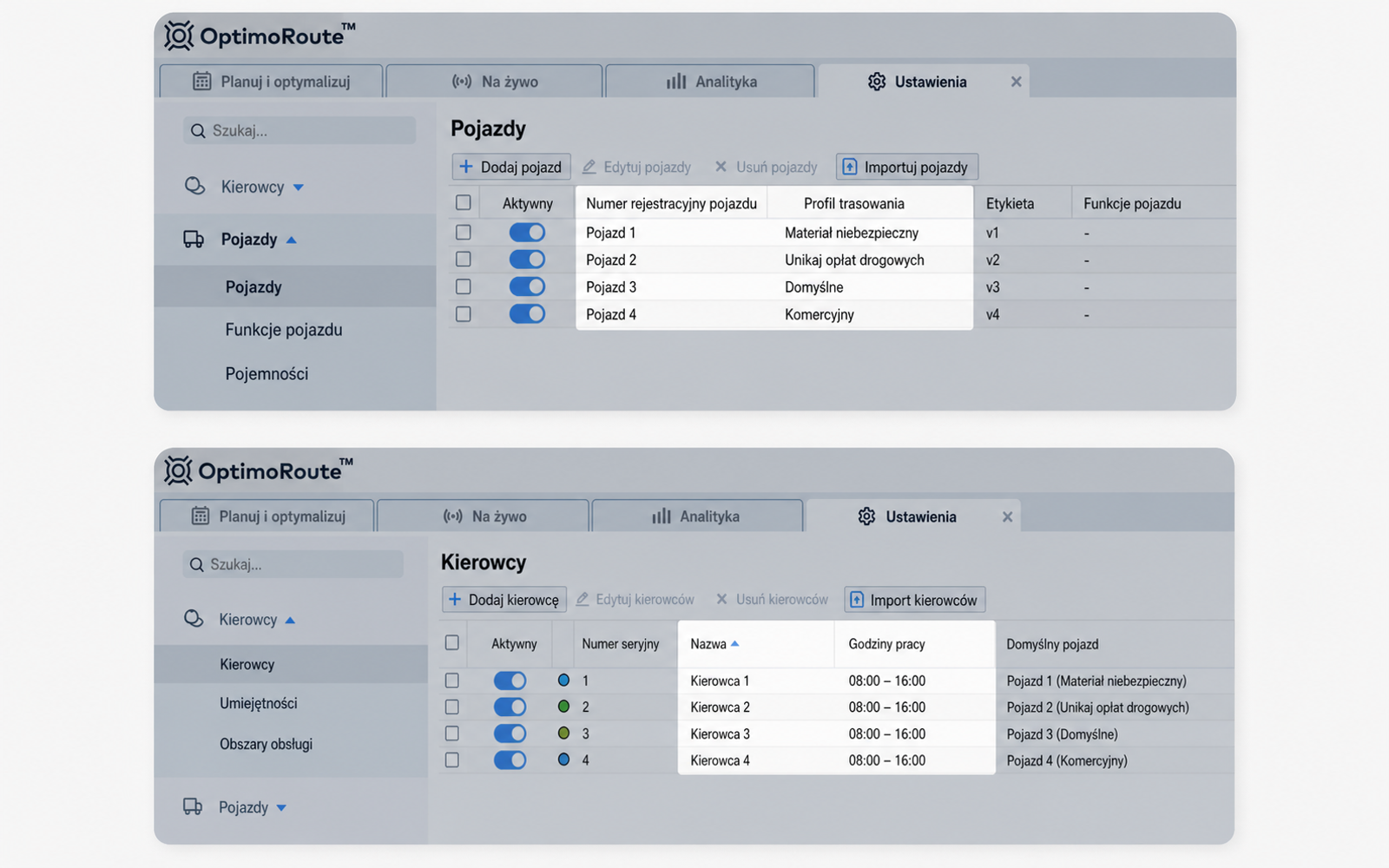1389x868 pixels.
Task: Click the calendar icon on the top Planuj i optymalizuj tab
Action: click(201, 82)
